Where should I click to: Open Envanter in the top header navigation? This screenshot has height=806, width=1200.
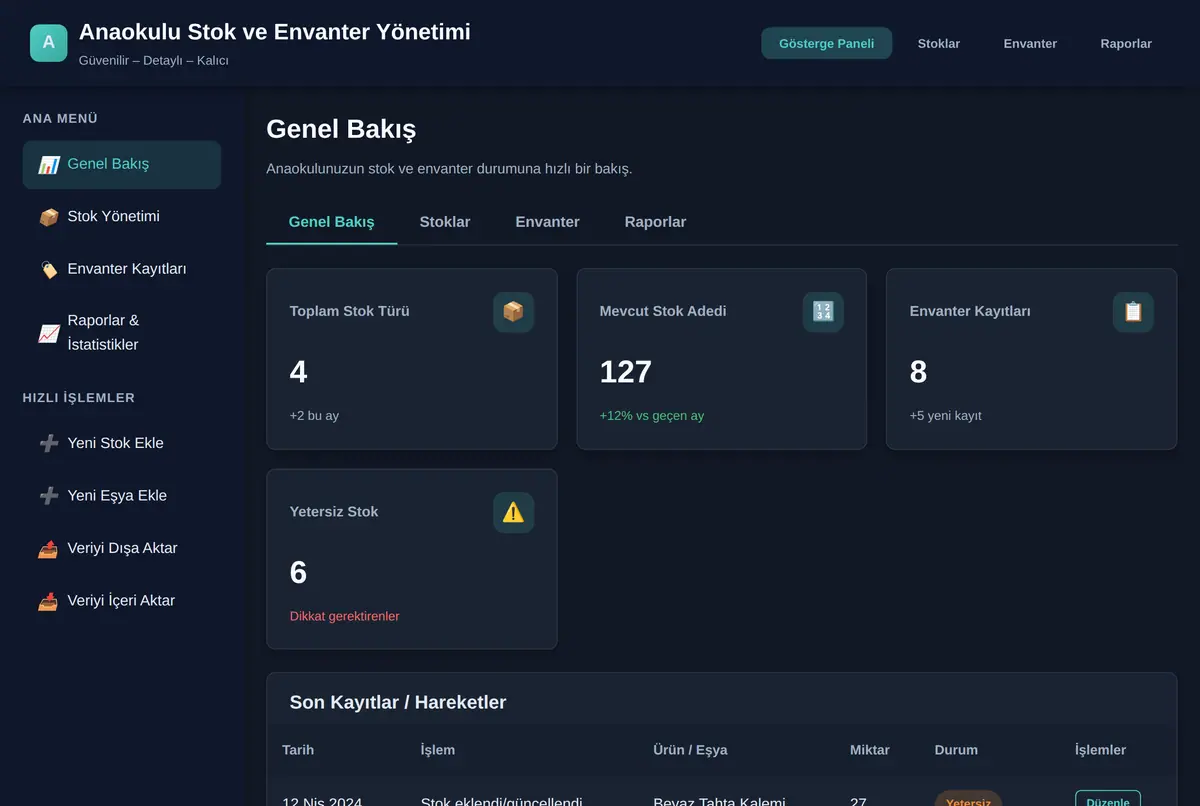click(x=1030, y=43)
